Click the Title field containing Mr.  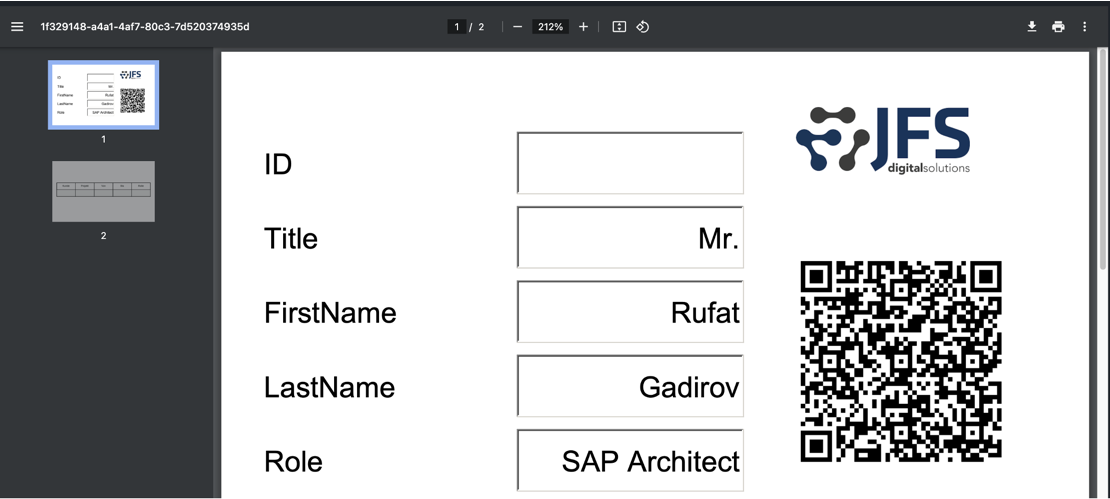[x=630, y=238]
